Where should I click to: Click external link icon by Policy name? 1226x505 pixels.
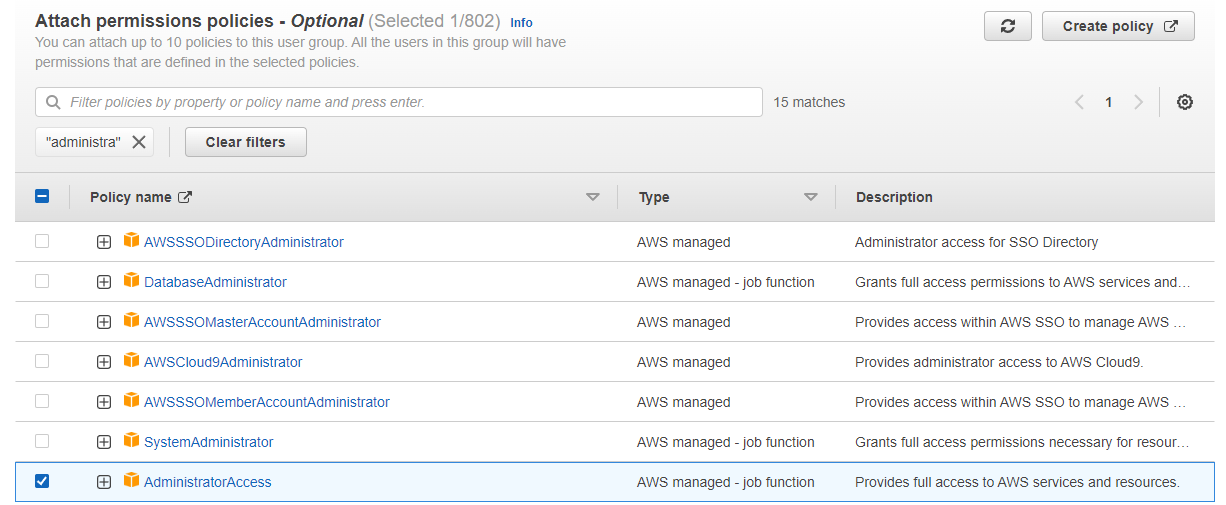coord(185,197)
